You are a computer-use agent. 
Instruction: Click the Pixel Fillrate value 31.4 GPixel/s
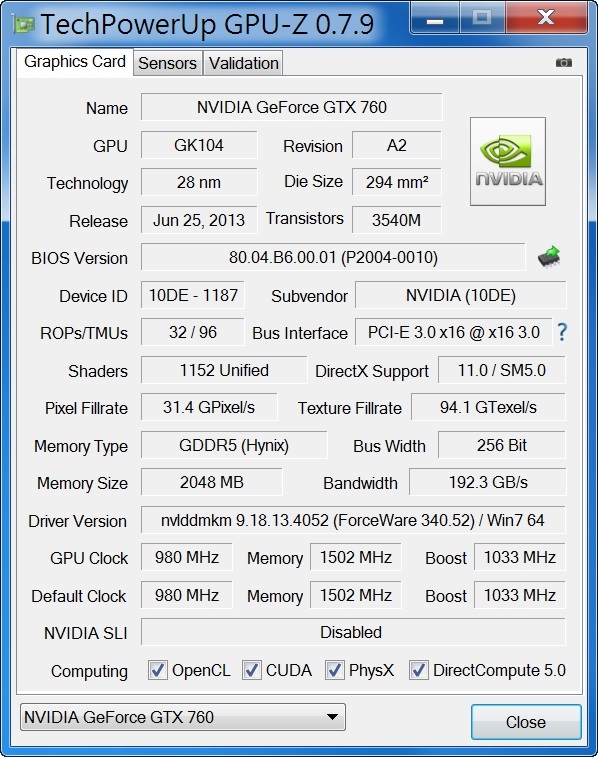coord(209,407)
